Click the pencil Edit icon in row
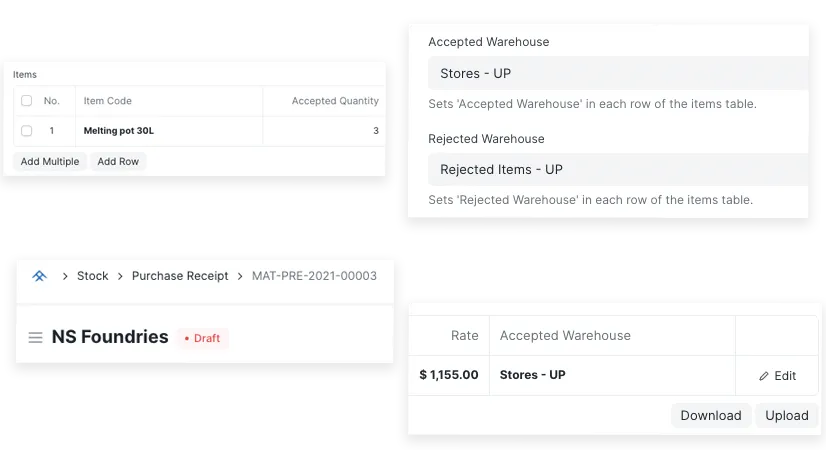The width and height of the screenshot is (826, 450). [x=764, y=376]
